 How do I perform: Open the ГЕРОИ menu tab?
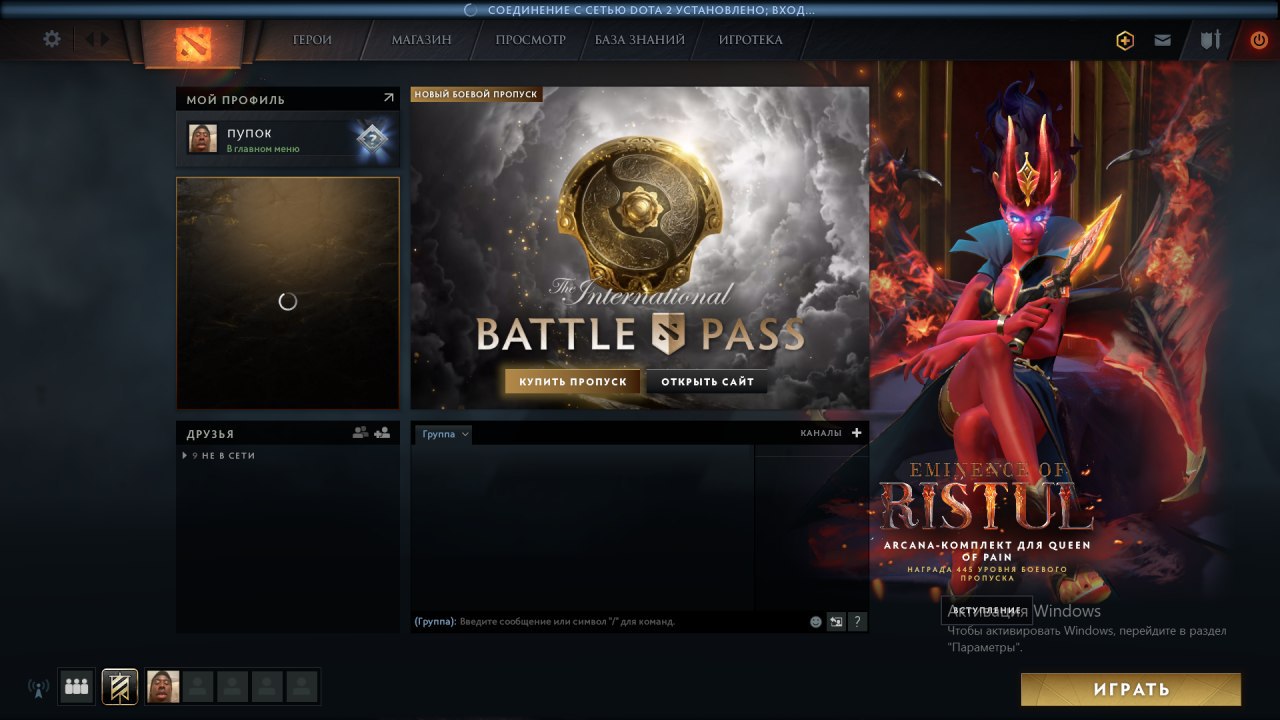(312, 40)
